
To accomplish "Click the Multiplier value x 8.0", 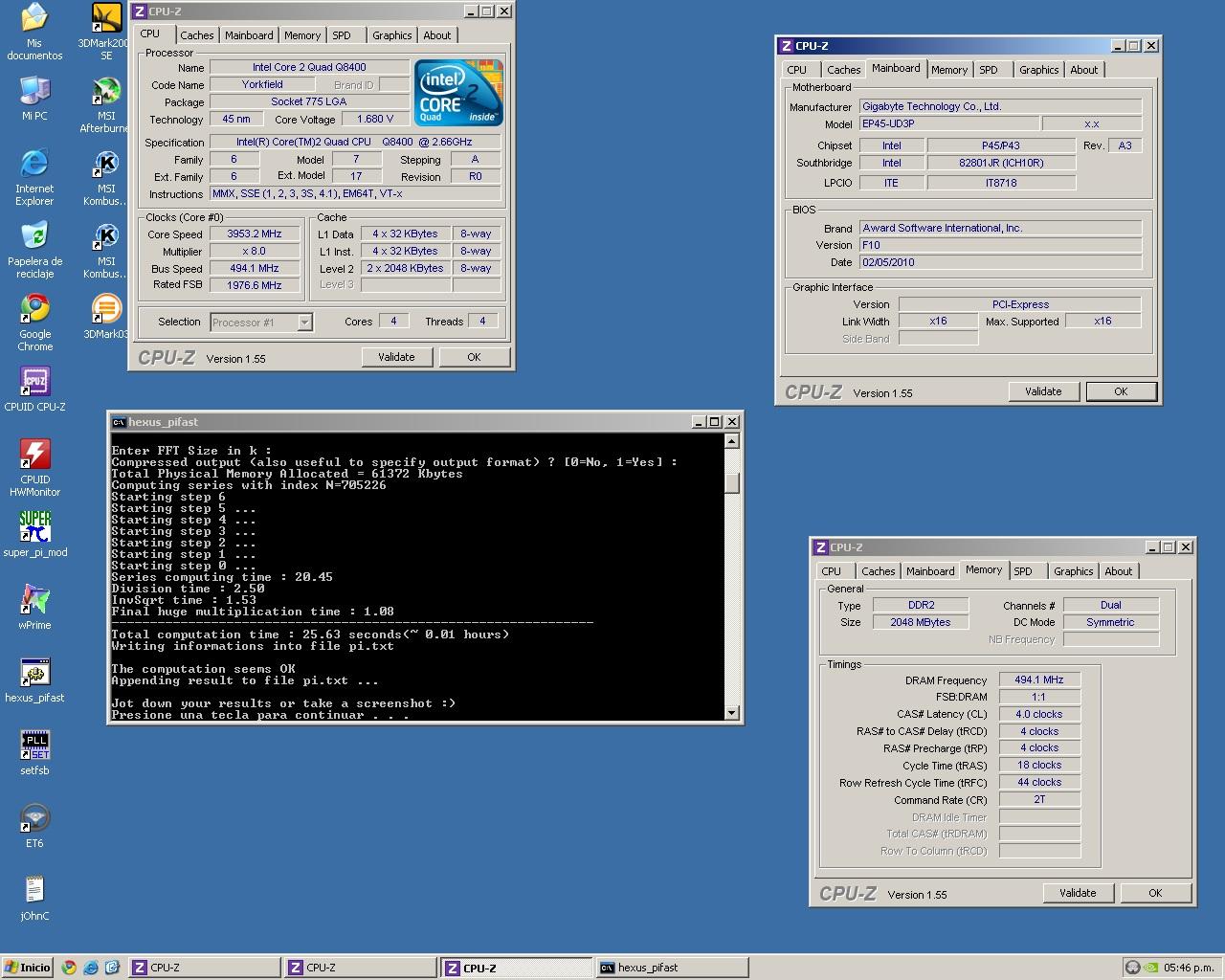I will click(x=255, y=252).
